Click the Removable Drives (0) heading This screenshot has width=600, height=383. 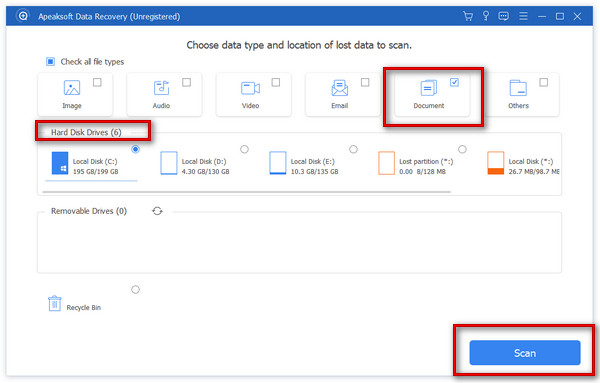[89, 211]
